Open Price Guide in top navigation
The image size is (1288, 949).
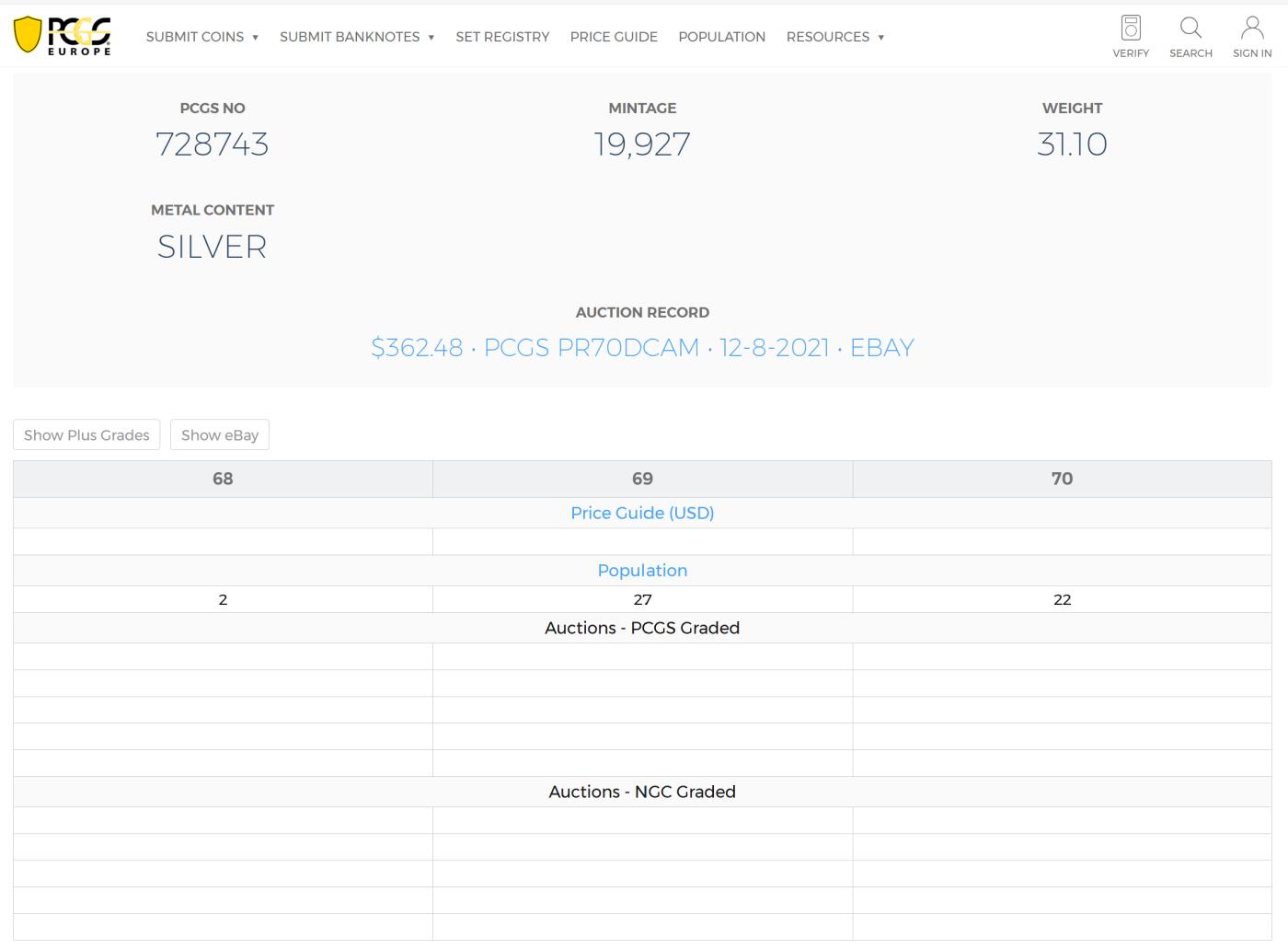coord(614,37)
